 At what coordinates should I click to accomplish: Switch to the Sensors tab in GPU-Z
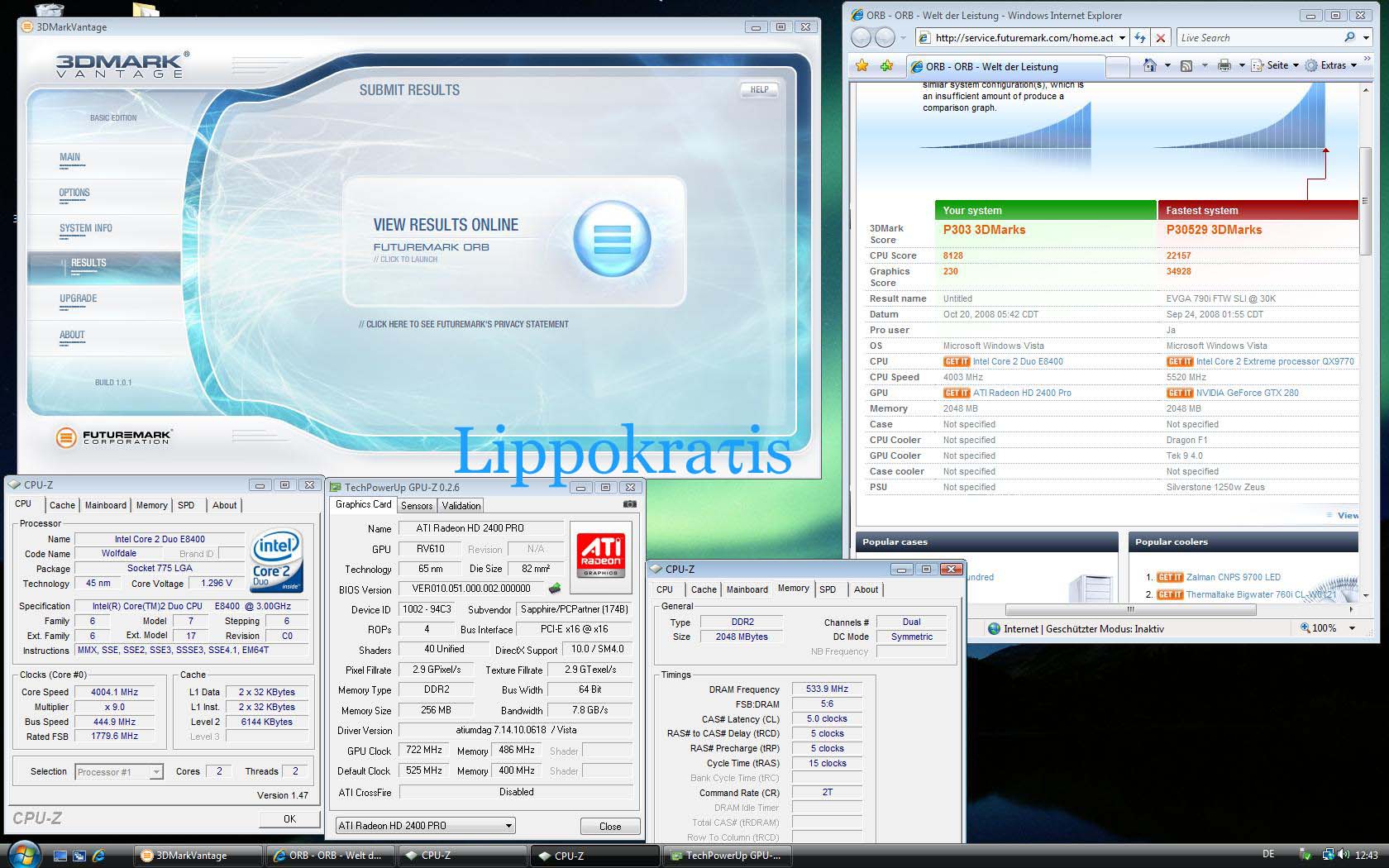tap(417, 506)
